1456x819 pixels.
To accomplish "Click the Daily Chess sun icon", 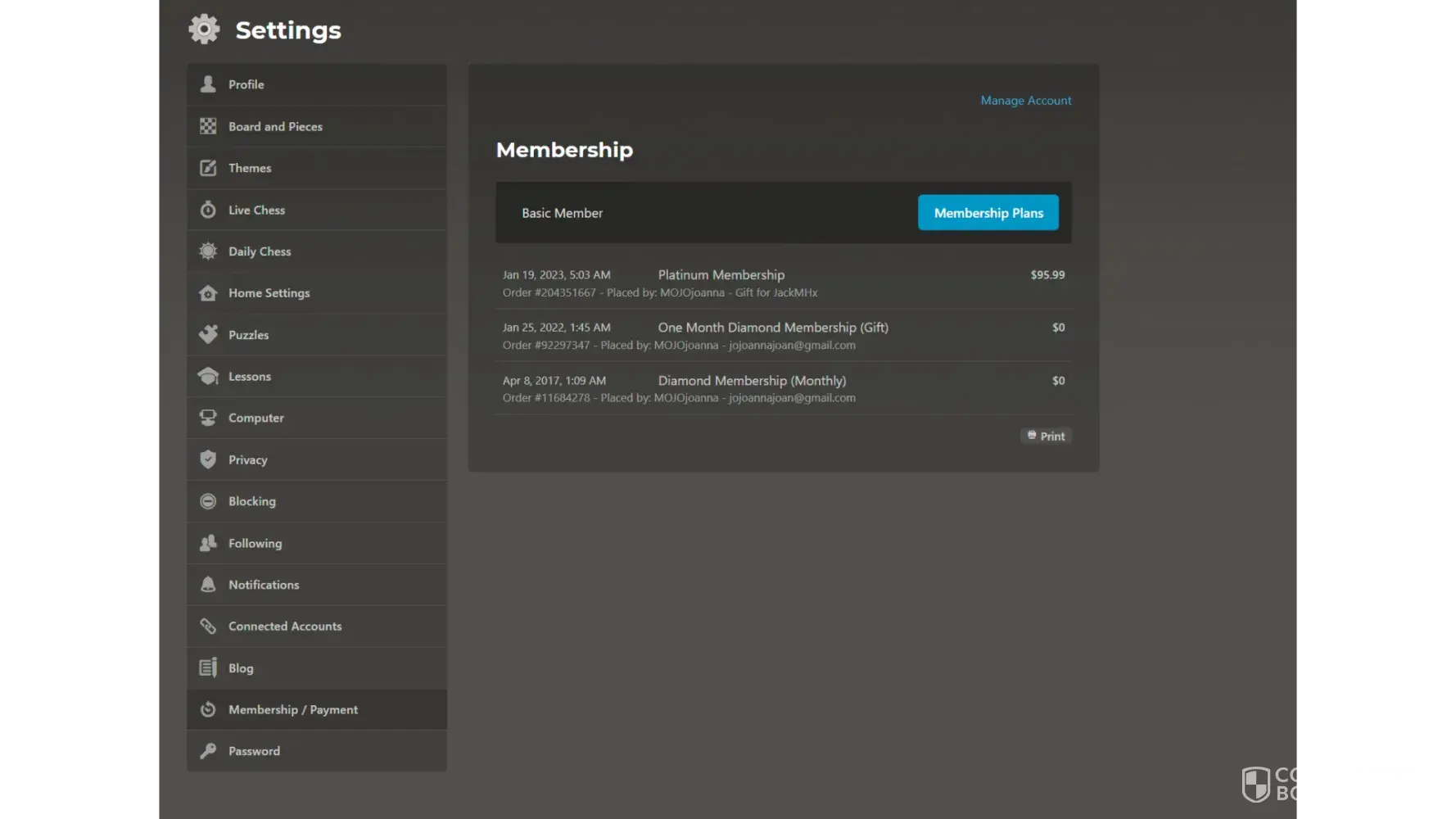I will click(x=208, y=251).
